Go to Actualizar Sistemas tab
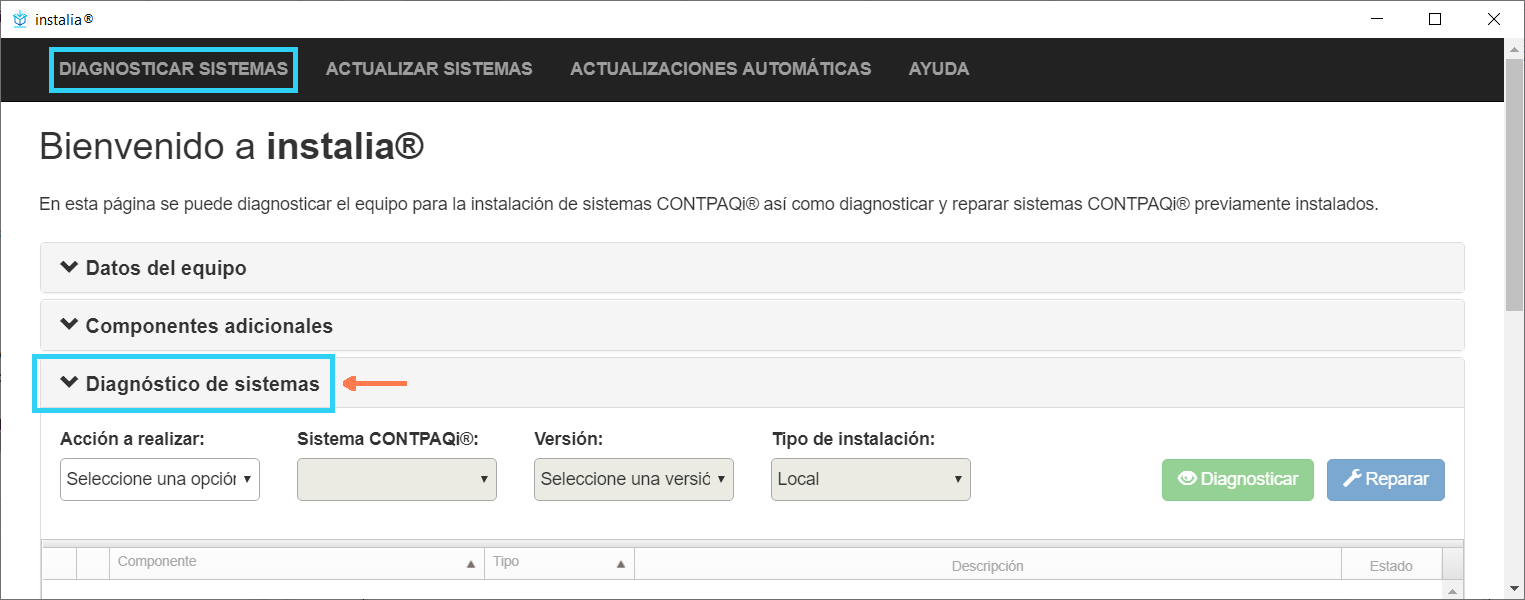This screenshot has height=600, width=1525. pyautogui.click(x=429, y=69)
